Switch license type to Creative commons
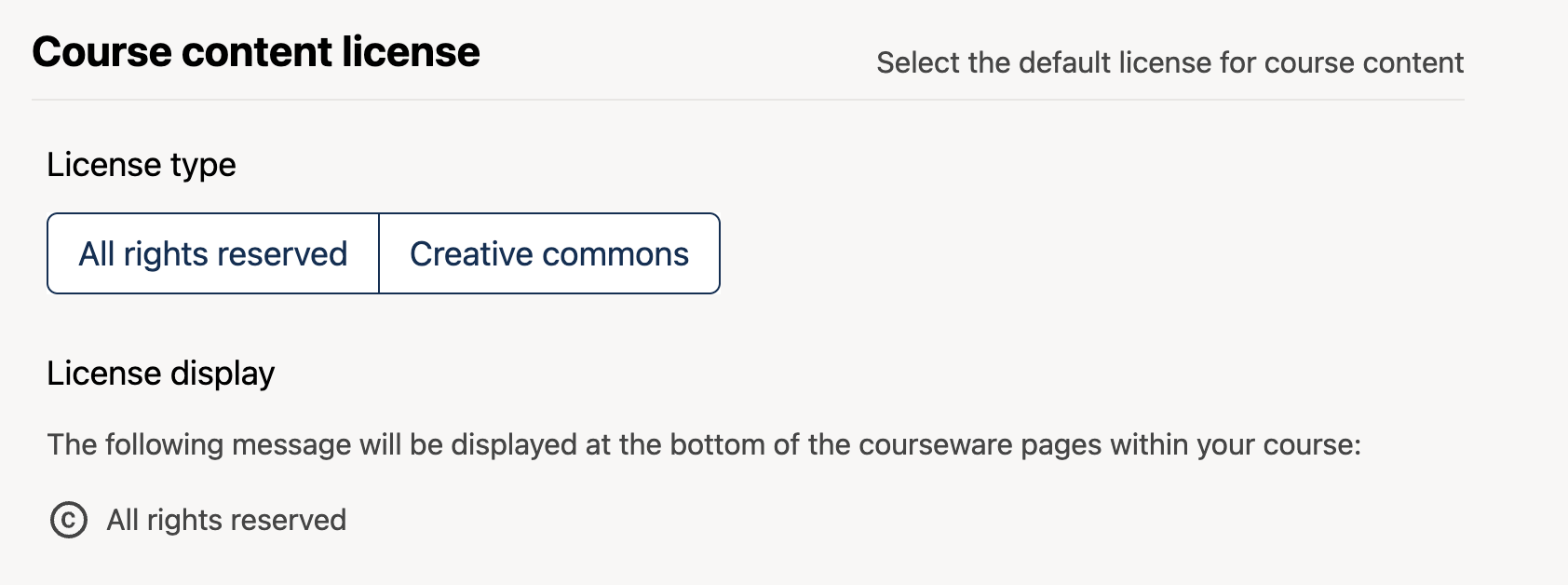1568x585 pixels. [549, 253]
